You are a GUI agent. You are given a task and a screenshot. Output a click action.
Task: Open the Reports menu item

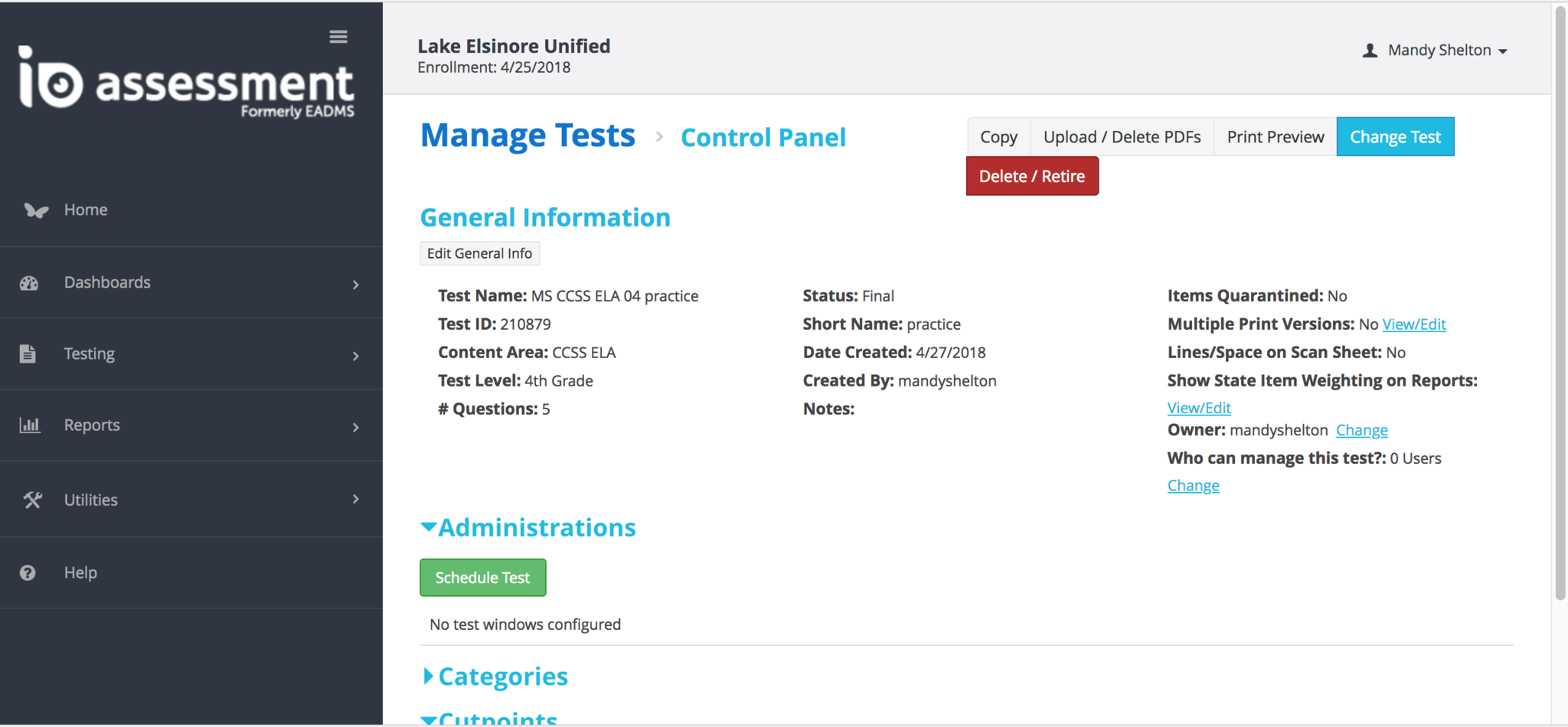pos(92,425)
